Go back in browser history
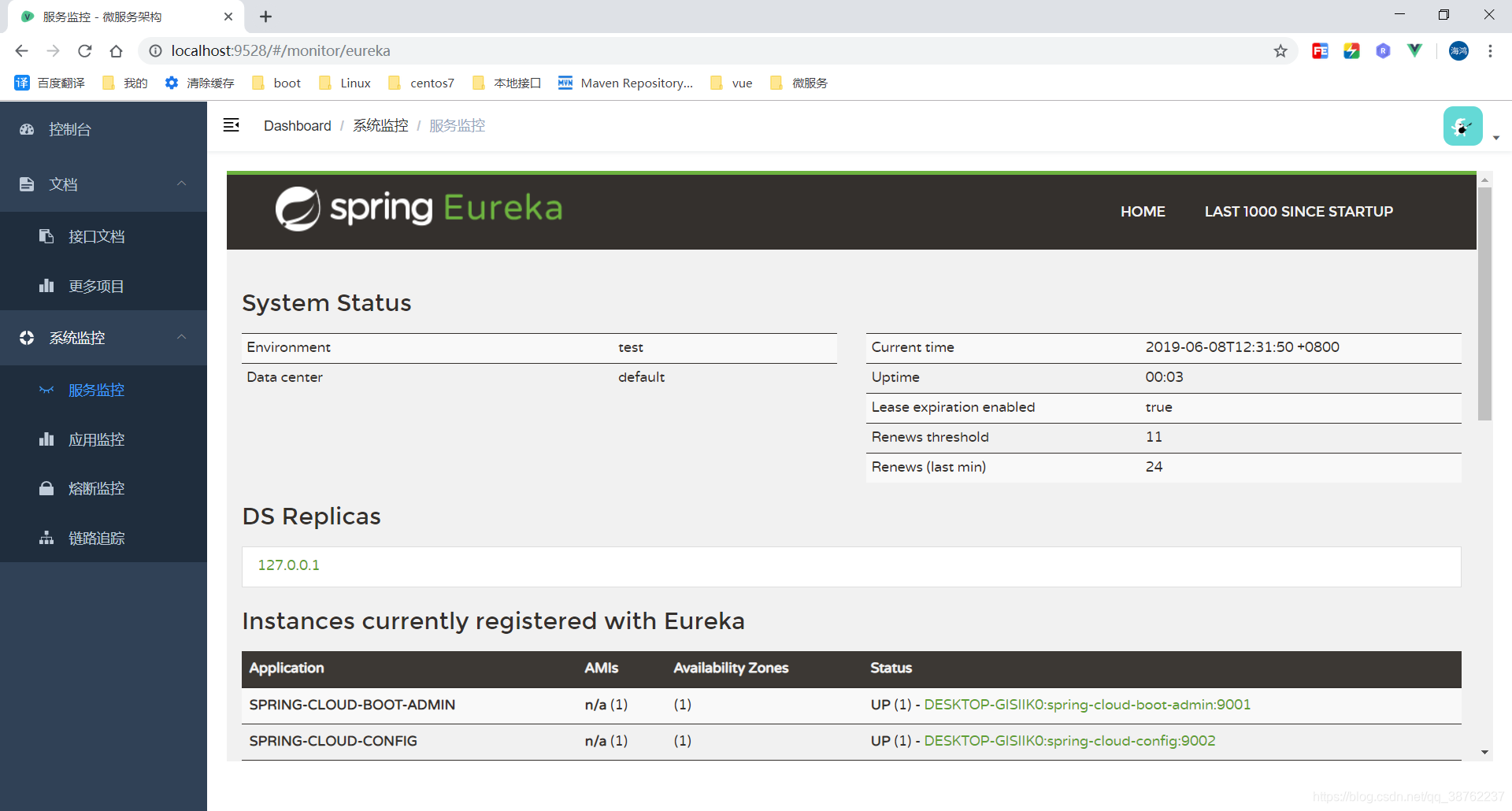Image resolution: width=1512 pixels, height=811 pixels. point(21,51)
